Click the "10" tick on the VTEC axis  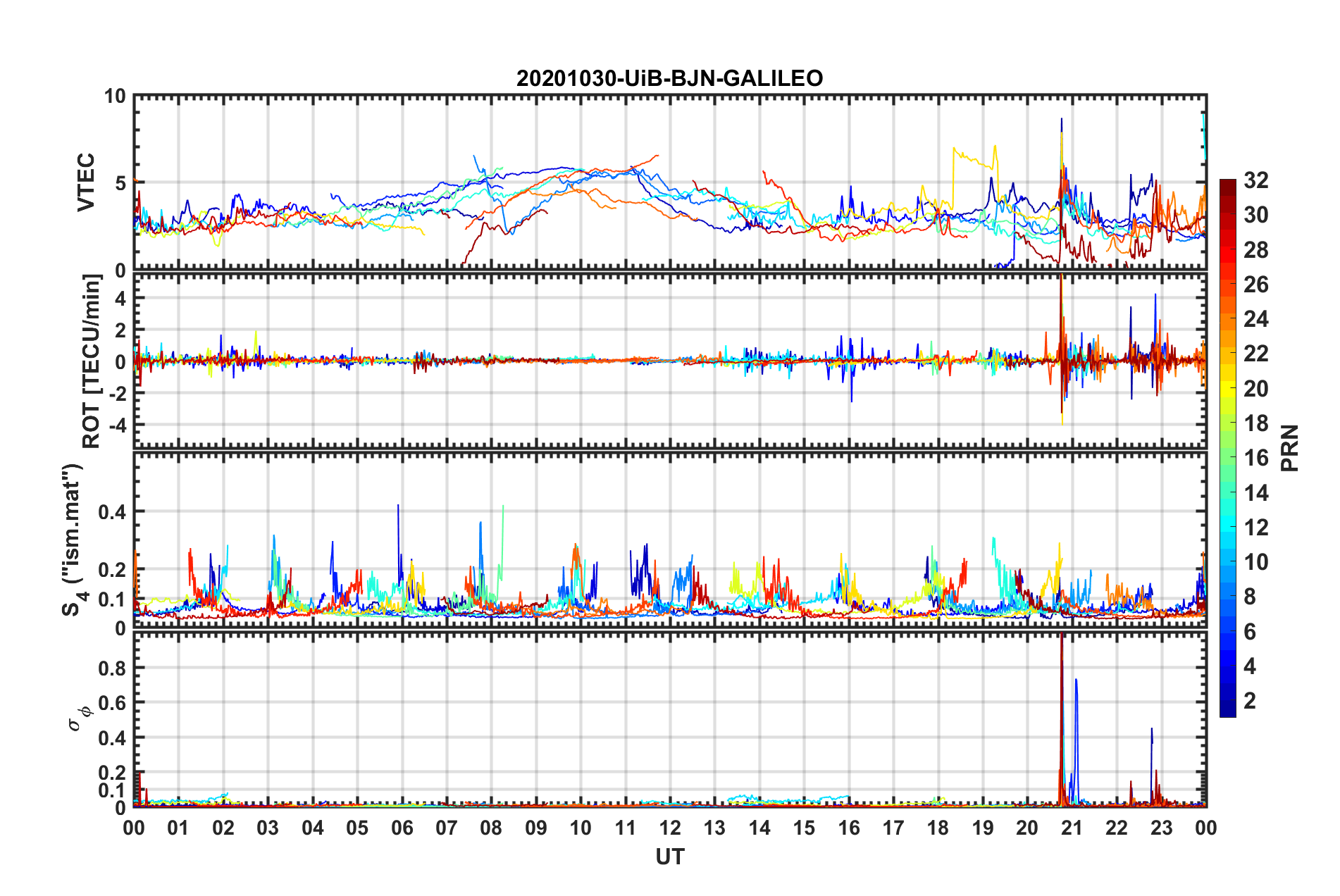tap(115, 97)
